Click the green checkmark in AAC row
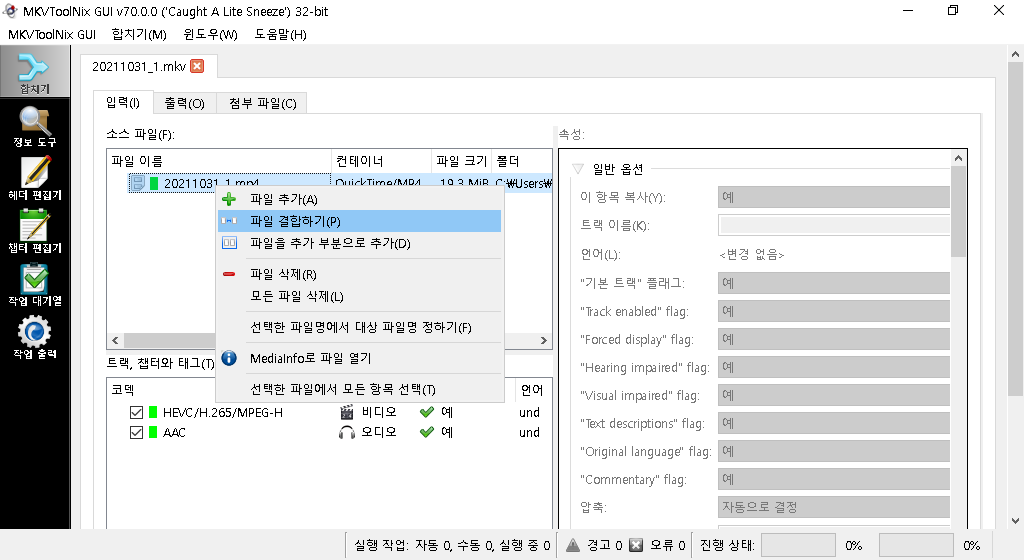This screenshot has width=1024, height=560. [x=426, y=432]
